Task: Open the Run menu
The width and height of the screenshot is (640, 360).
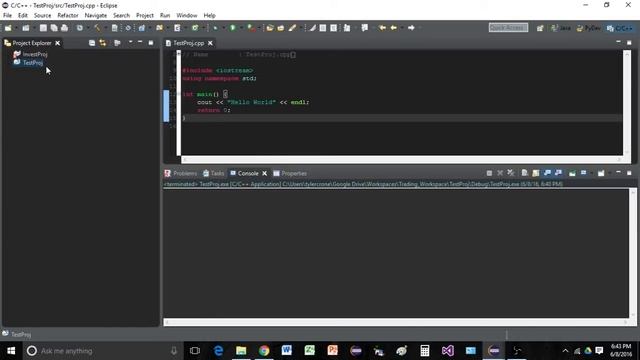Action: 165,16
